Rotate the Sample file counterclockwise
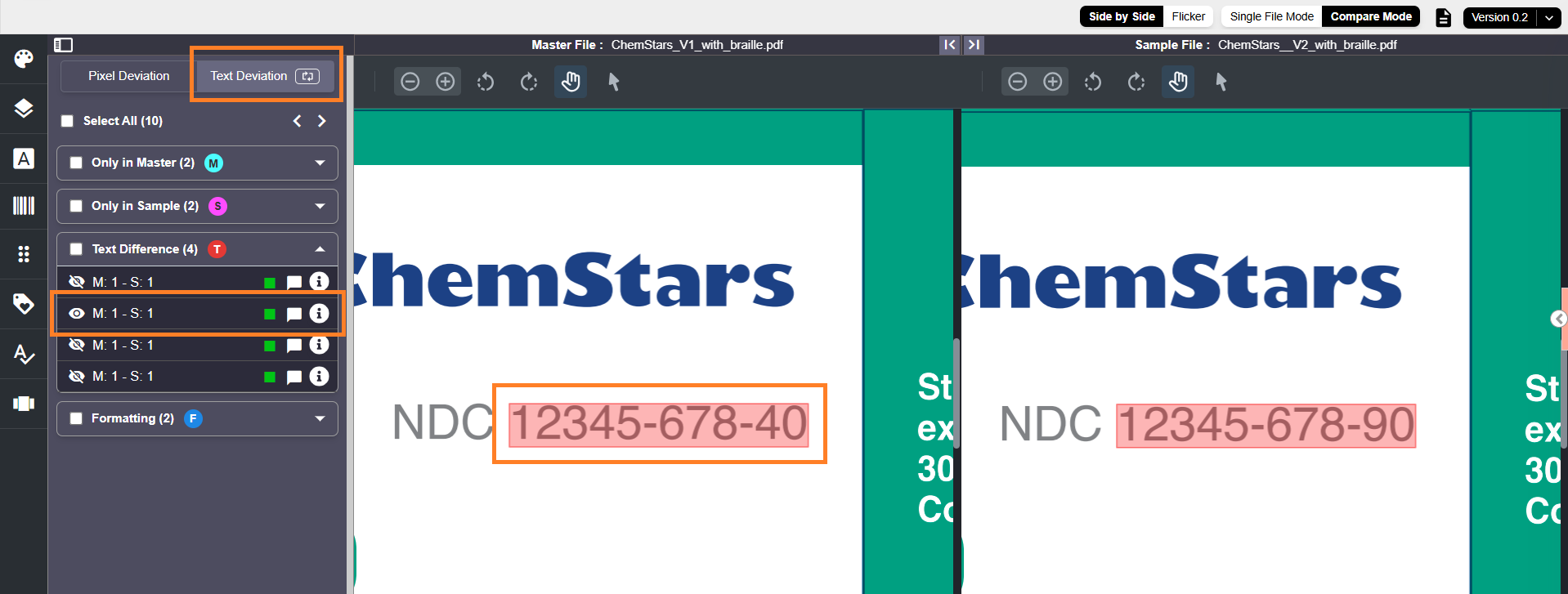 (1093, 82)
